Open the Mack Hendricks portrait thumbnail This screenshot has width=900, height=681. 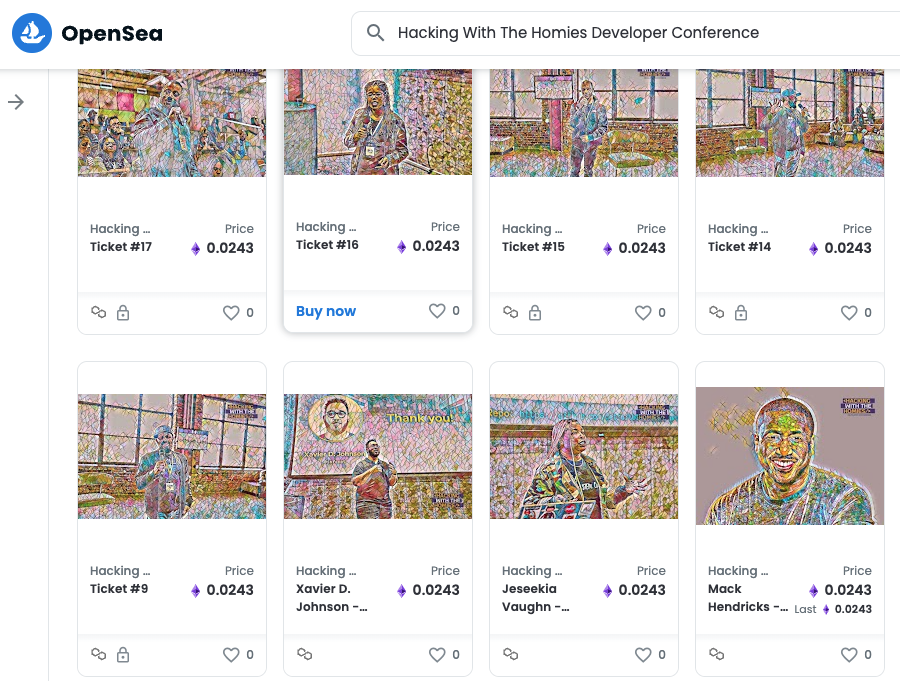point(790,456)
